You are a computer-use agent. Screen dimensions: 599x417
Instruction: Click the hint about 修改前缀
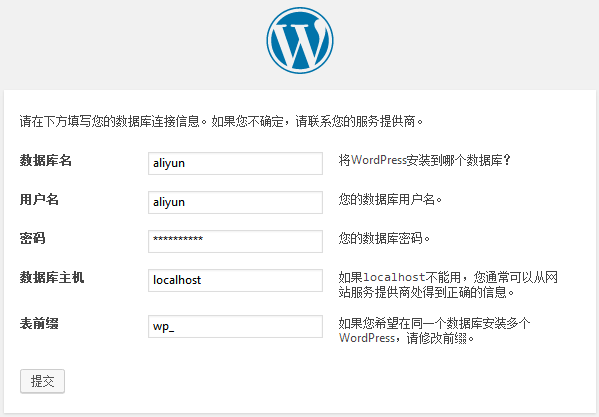(x=434, y=331)
